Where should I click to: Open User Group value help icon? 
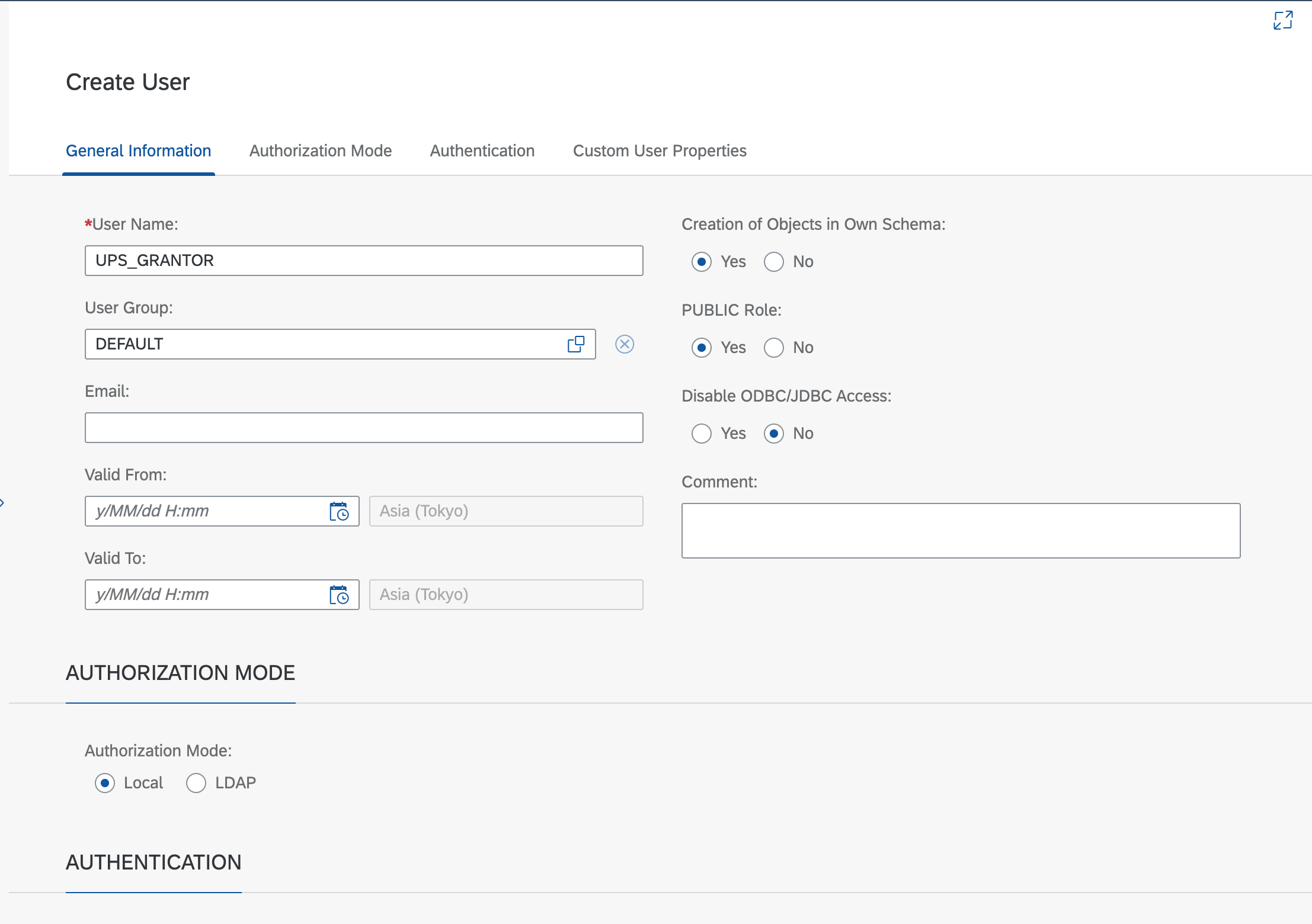(575, 344)
